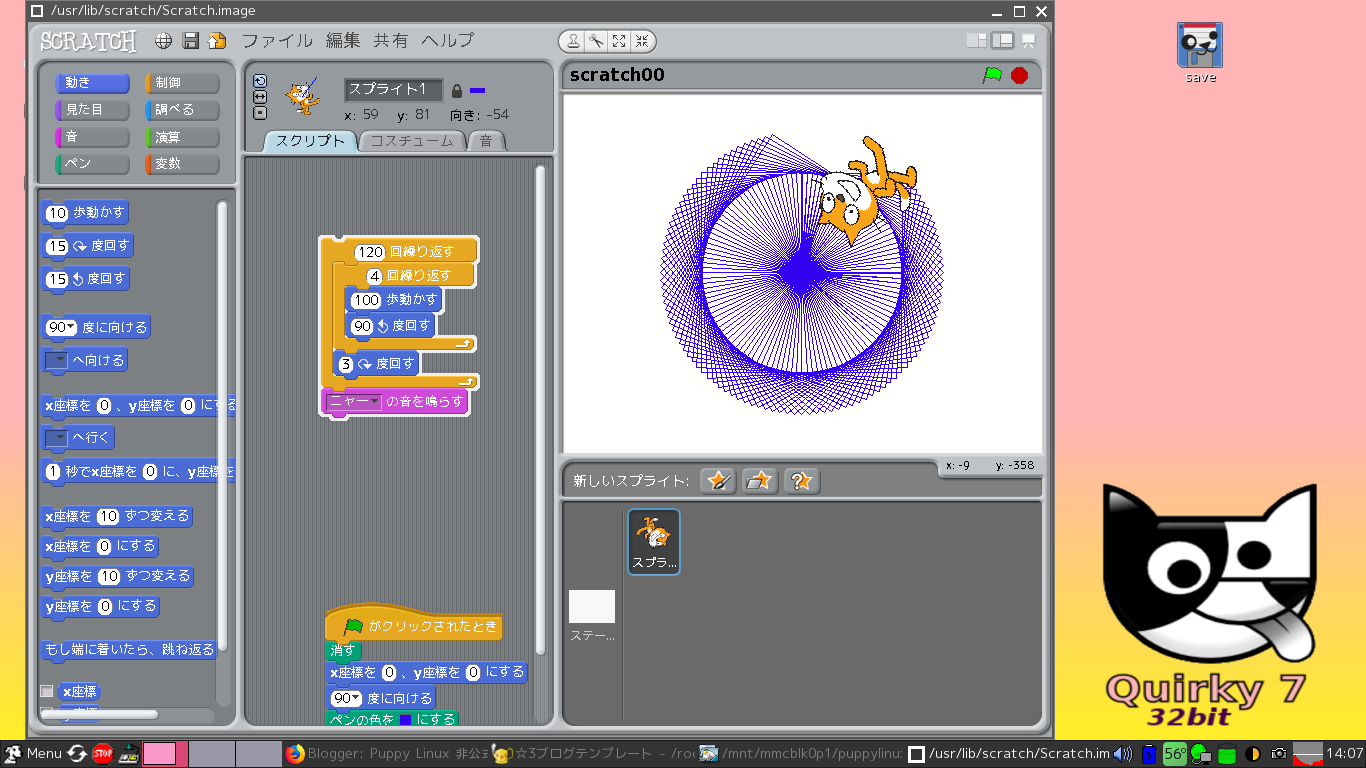Image resolution: width=1366 pixels, height=768 pixels.
Task: Open the /mnt/mmcblk0p1 taskbar window entry
Action: [801, 753]
